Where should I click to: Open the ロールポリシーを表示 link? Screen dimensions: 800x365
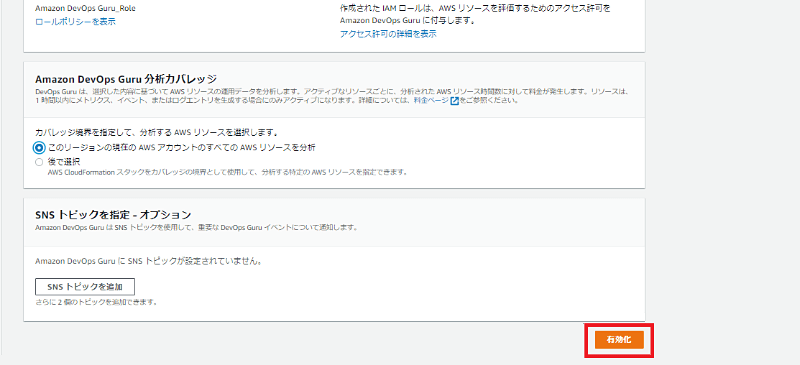coord(75,22)
